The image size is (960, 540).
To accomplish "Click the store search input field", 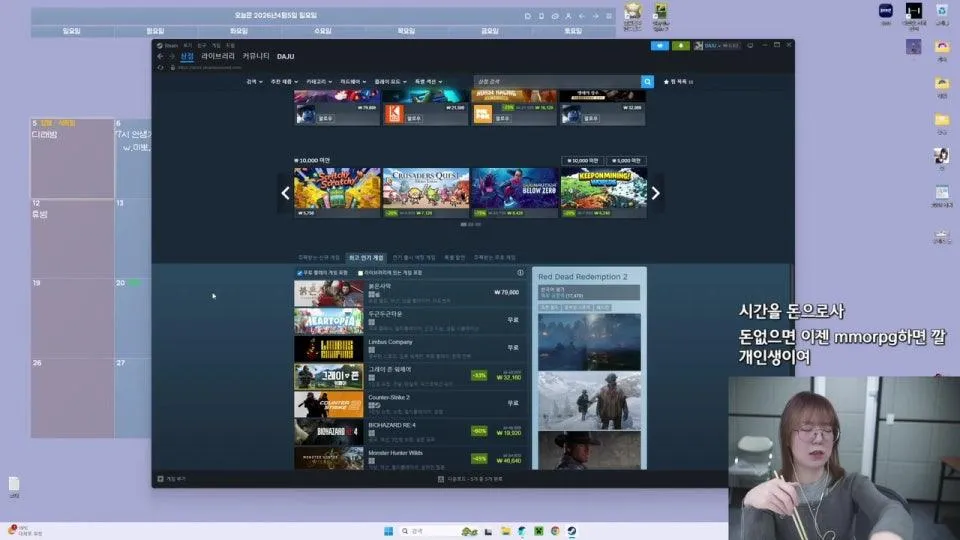I will 556,82.
